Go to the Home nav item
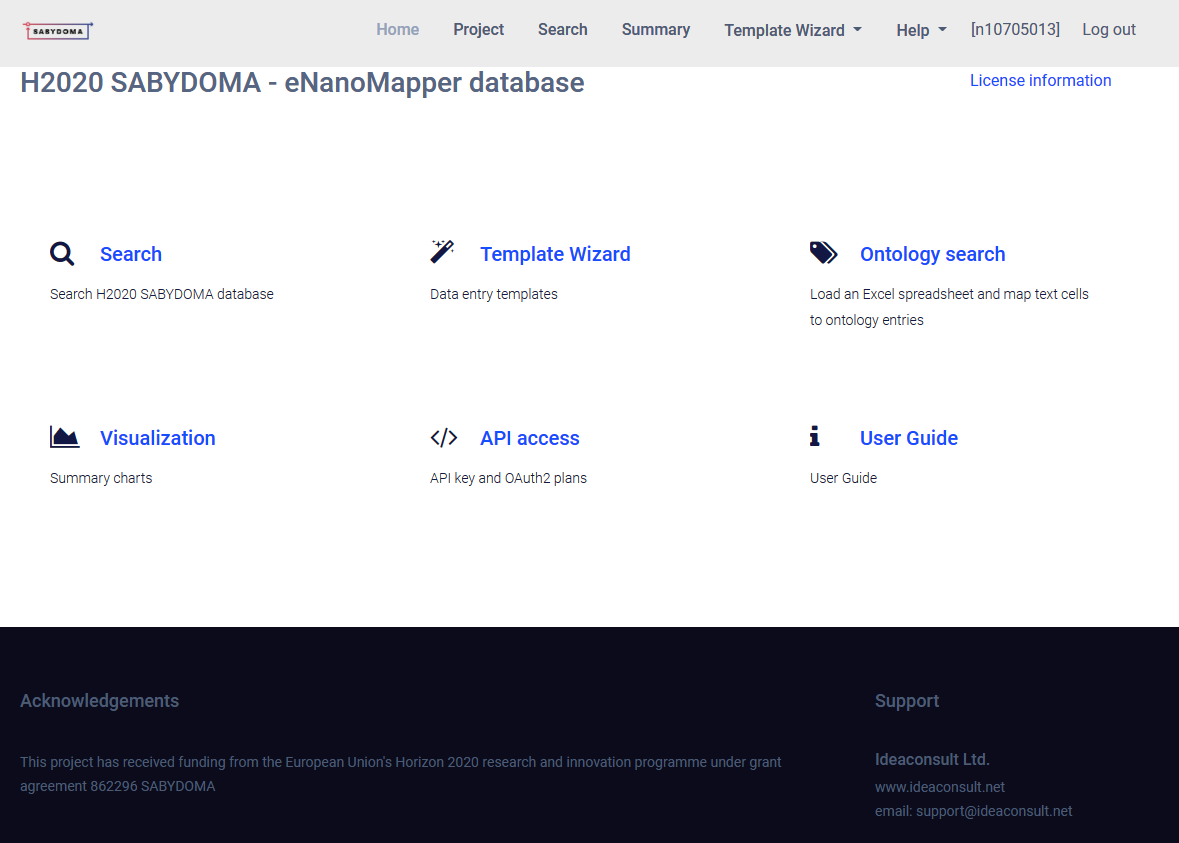This screenshot has width=1179, height=843. click(x=397, y=30)
